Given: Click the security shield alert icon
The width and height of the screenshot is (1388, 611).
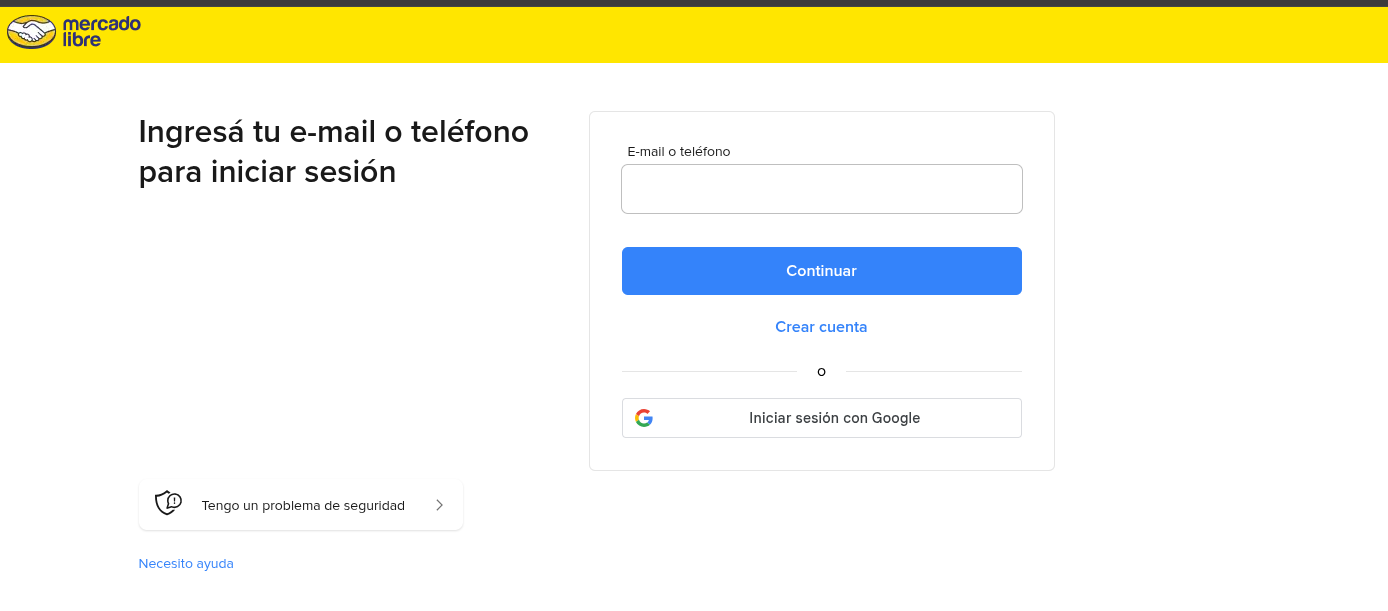Looking at the screenshot, I should (x=168, y=503).
